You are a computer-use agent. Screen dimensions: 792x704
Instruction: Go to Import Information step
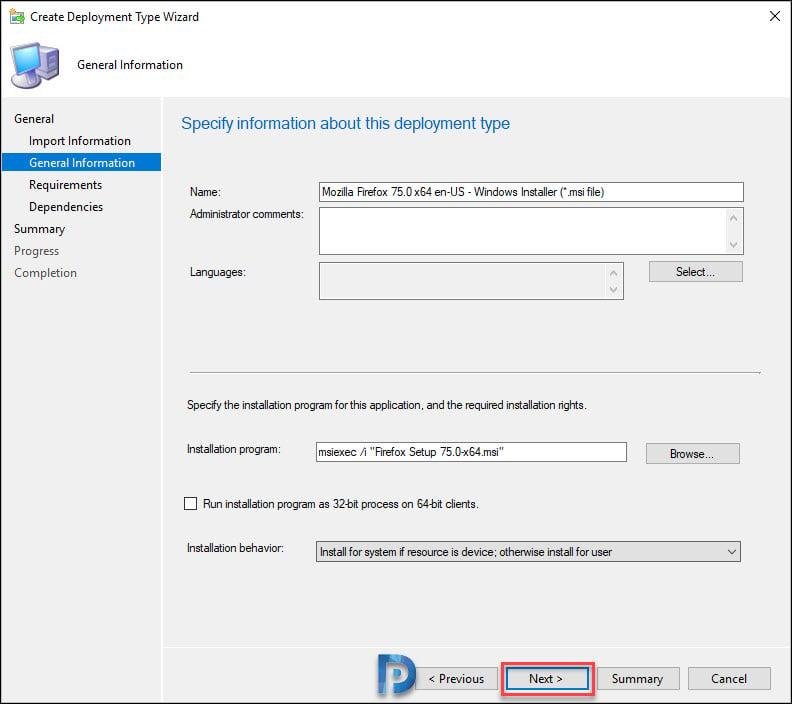click(x=80, y=141)
